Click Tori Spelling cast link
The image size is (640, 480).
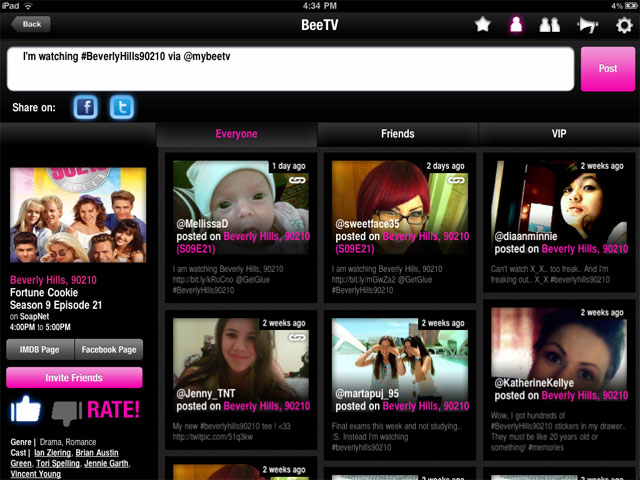[58, 463]
